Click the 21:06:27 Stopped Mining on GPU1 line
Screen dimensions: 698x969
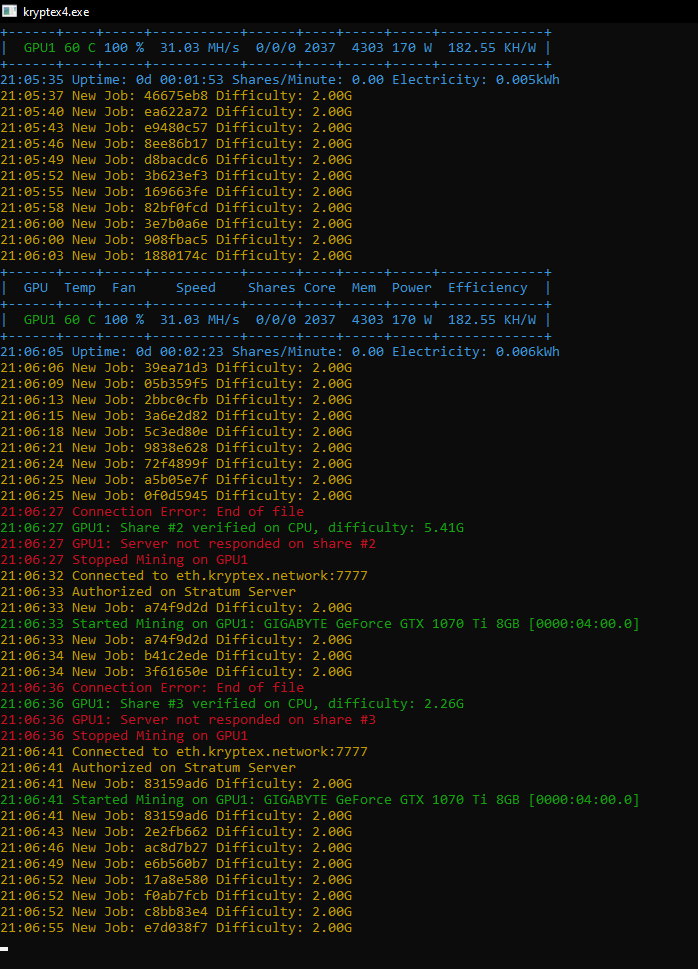click(124, 560)
